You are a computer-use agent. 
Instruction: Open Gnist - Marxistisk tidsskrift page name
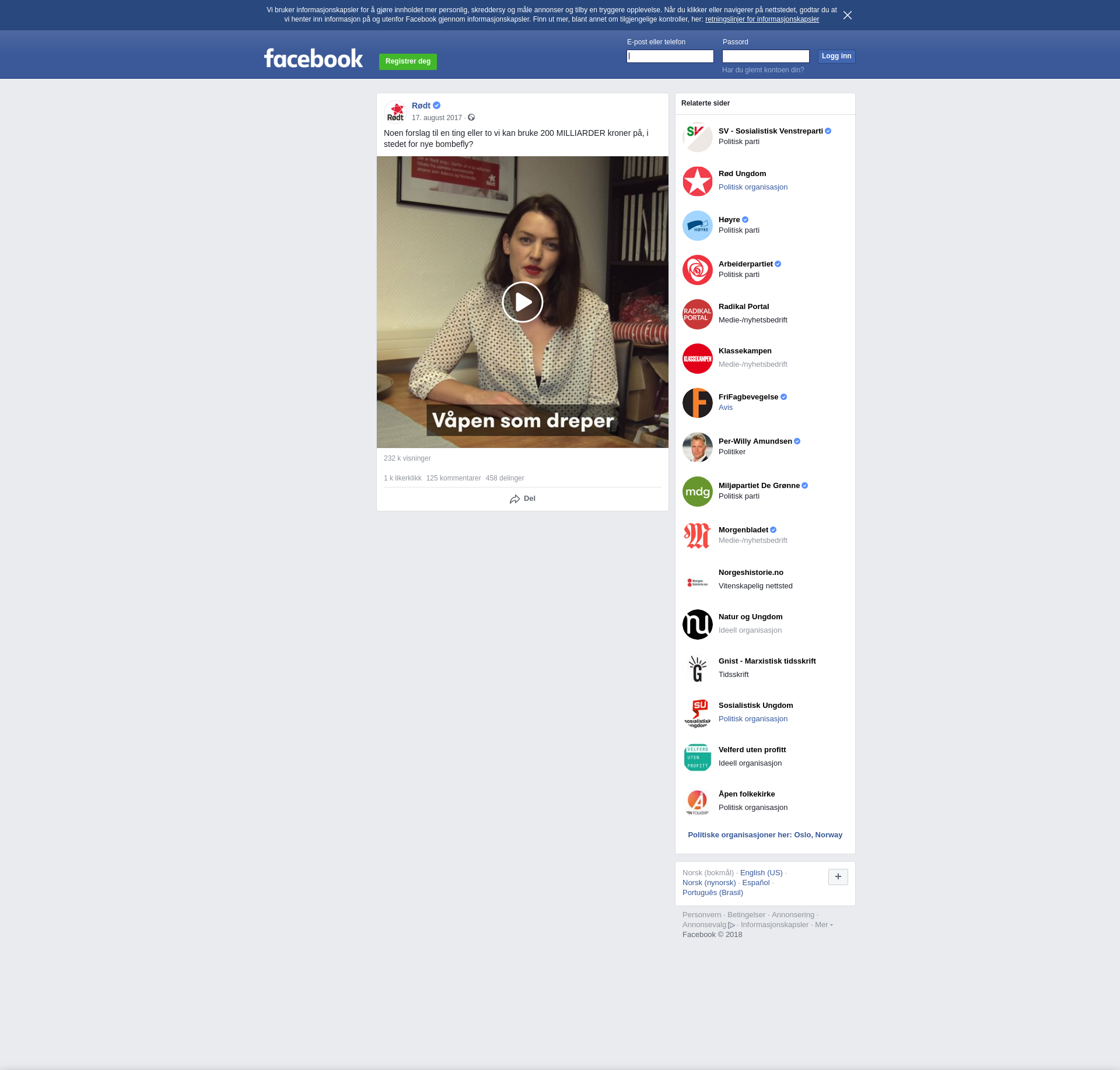click(767, 661)
